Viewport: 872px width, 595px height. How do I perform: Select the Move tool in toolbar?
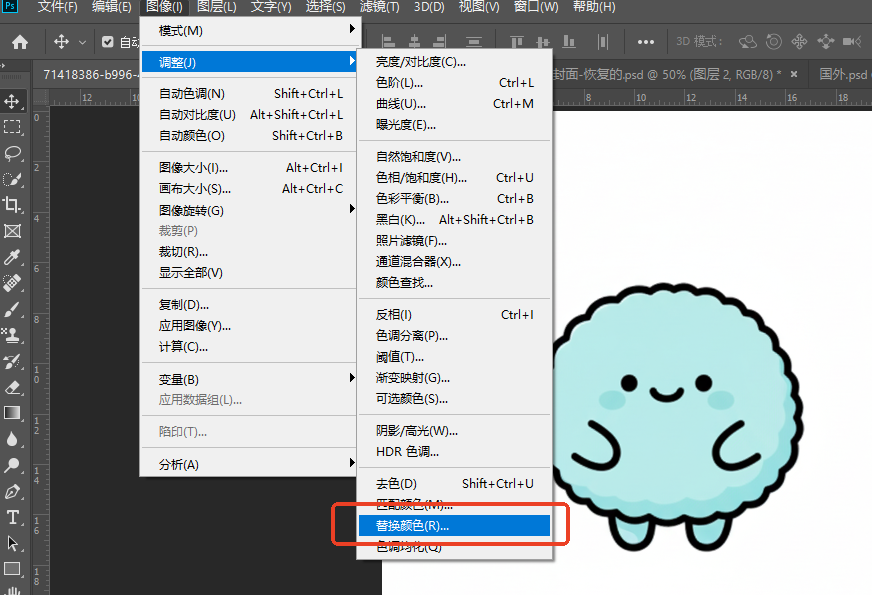pos(13,101)
